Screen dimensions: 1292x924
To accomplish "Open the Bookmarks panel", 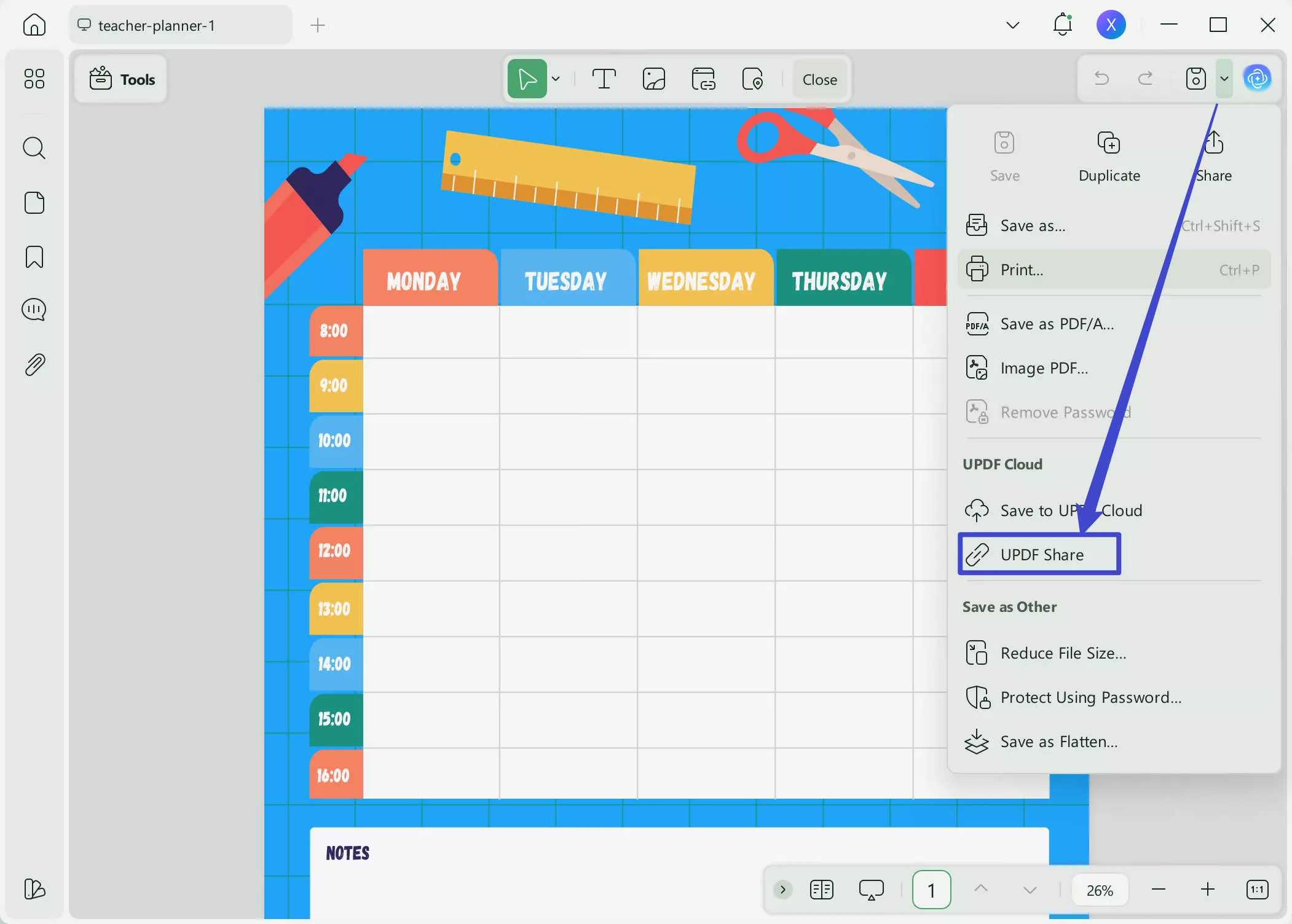I will tap(34, 257).
